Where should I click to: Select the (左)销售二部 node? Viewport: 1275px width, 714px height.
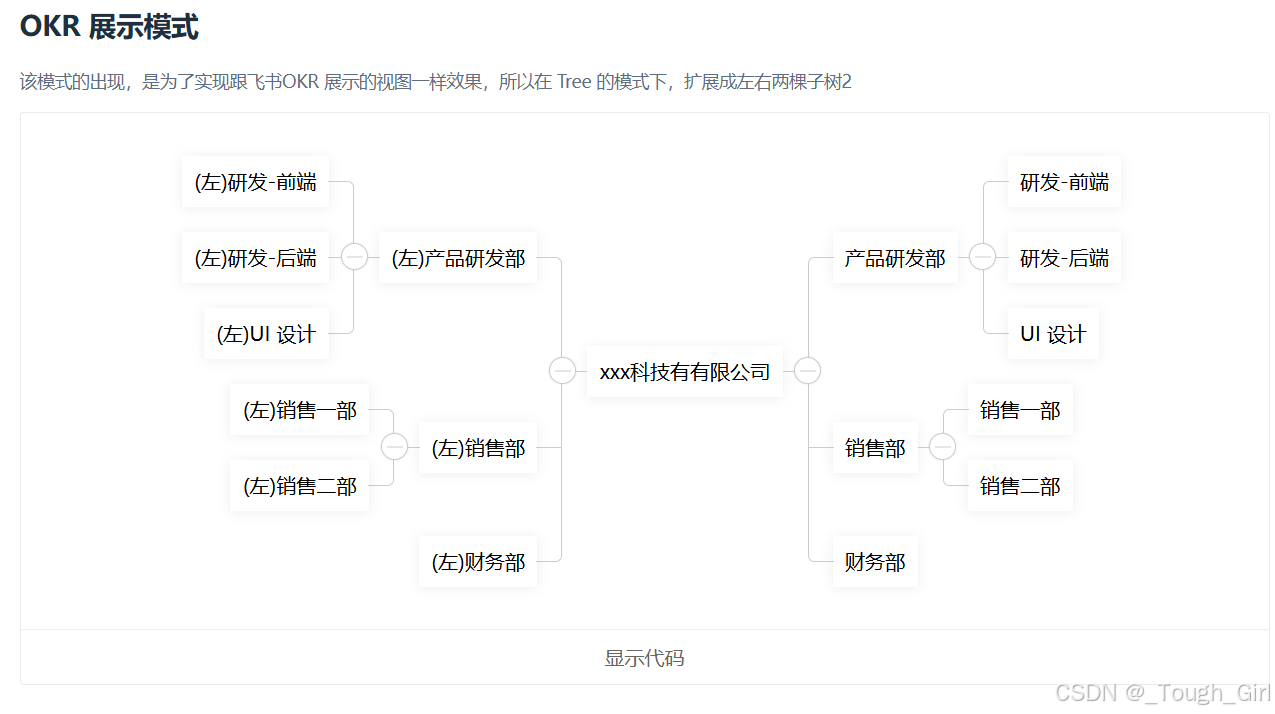click(299, 485)
